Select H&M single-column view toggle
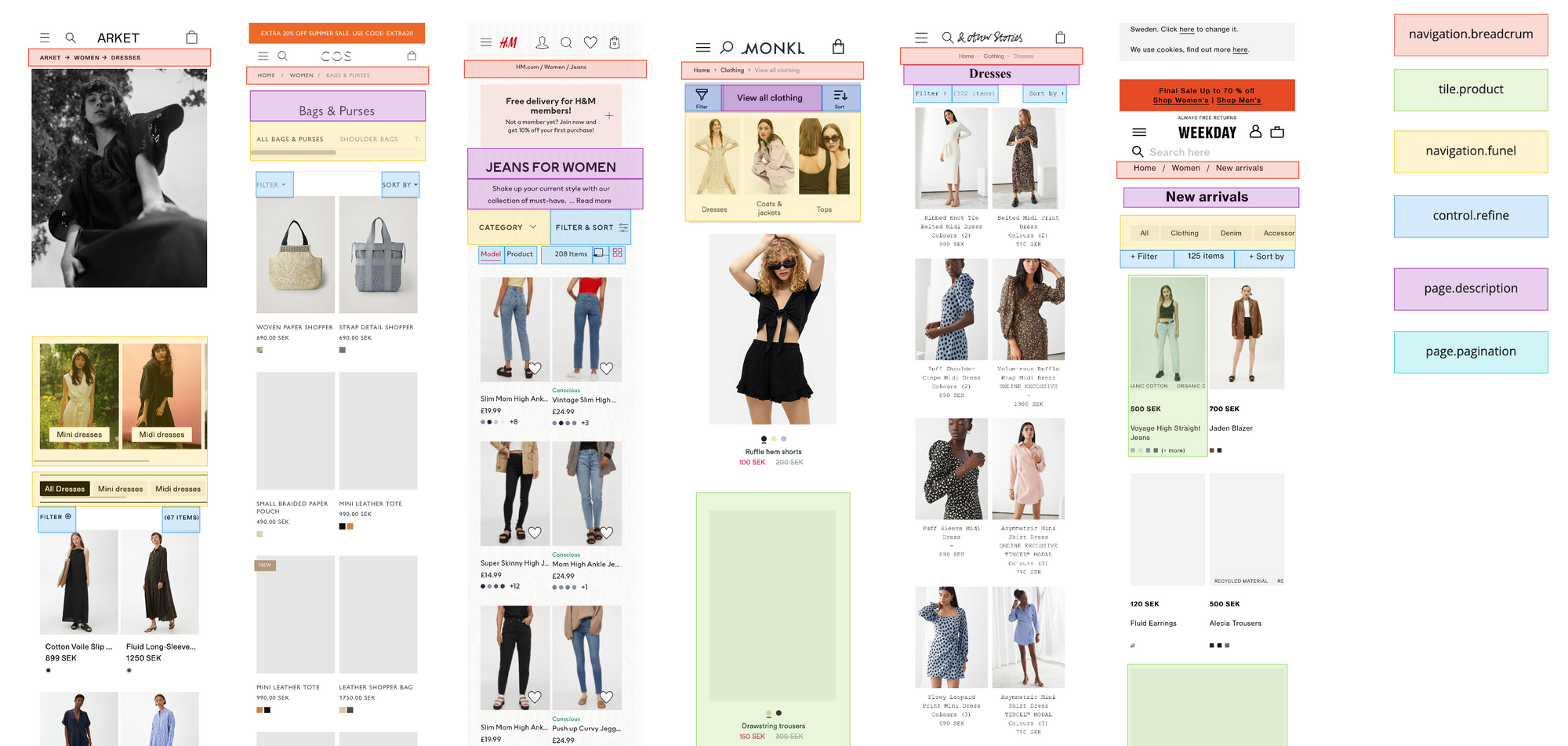Viewport: 1568px width, 746px height. (x=599, y=253)
